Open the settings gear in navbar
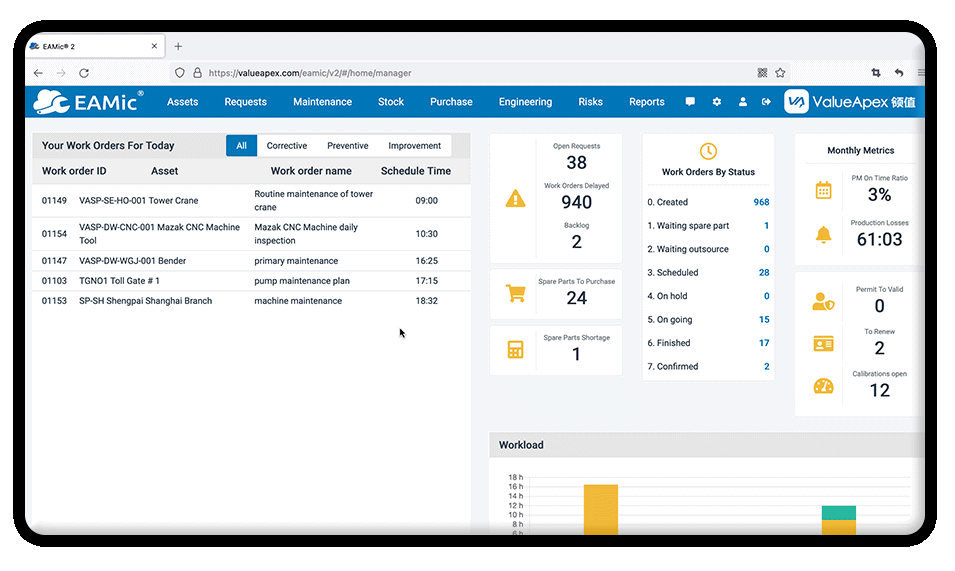The image size is (955, 571). click(717, 102)
